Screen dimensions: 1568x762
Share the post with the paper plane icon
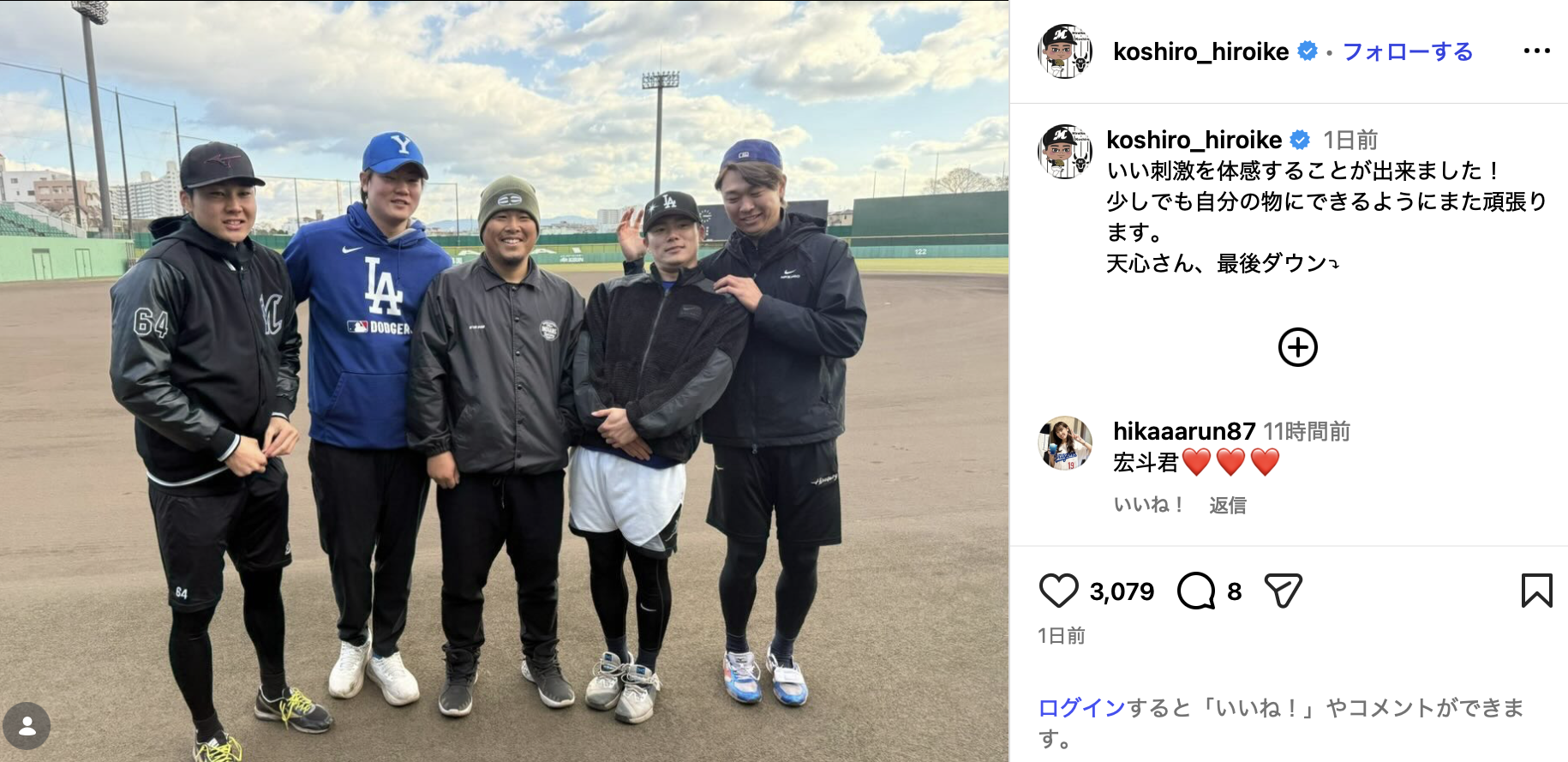1283,591
